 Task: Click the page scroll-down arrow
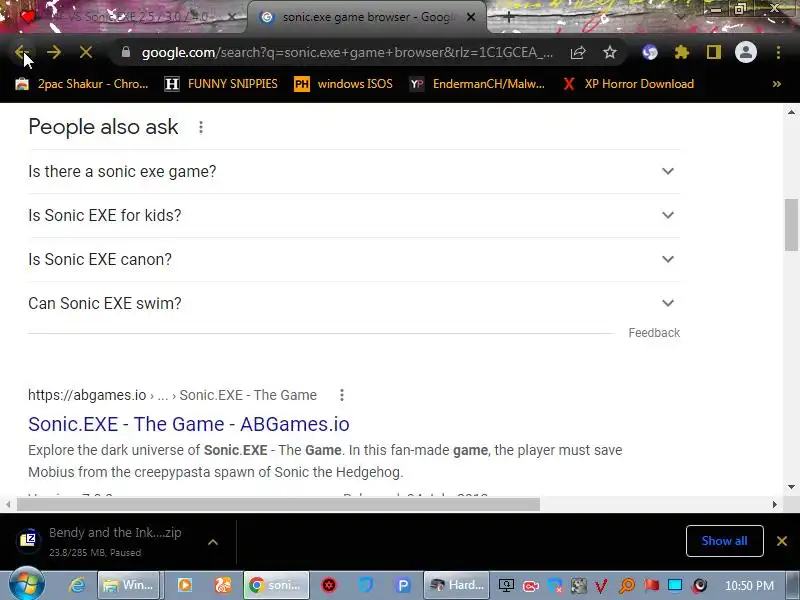coord(791,487)
